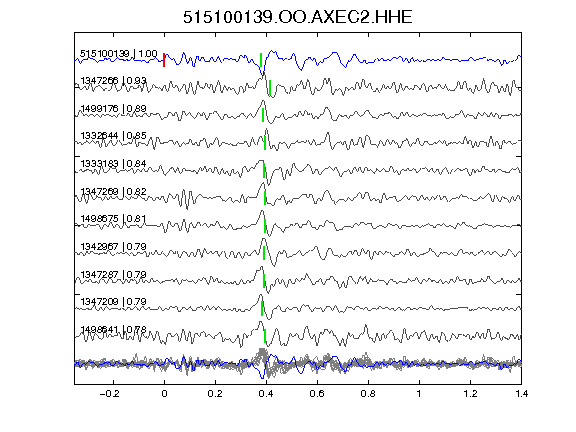
Task: Select the label 1498641 | 0.78
Action: (114, 329)
